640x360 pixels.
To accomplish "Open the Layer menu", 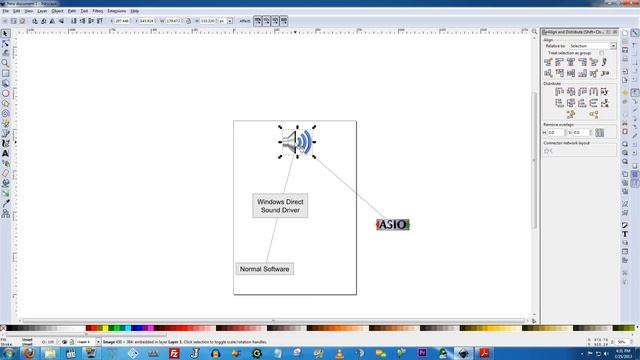I will tap(42, 11).
